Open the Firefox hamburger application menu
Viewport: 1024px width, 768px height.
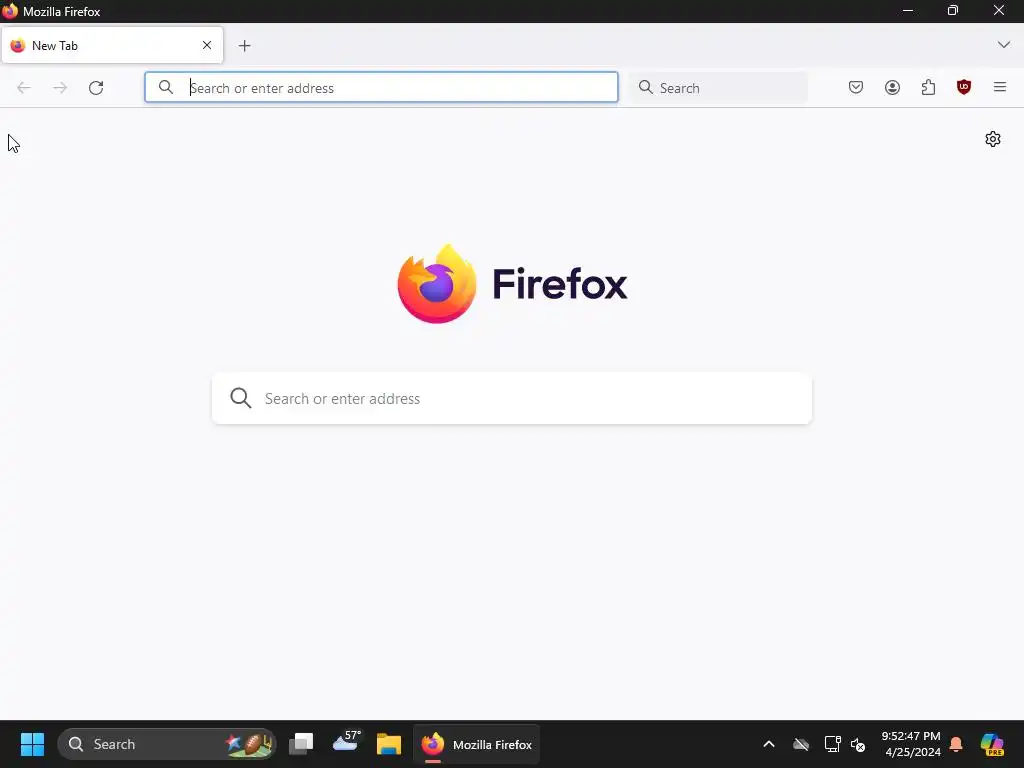1000,87
